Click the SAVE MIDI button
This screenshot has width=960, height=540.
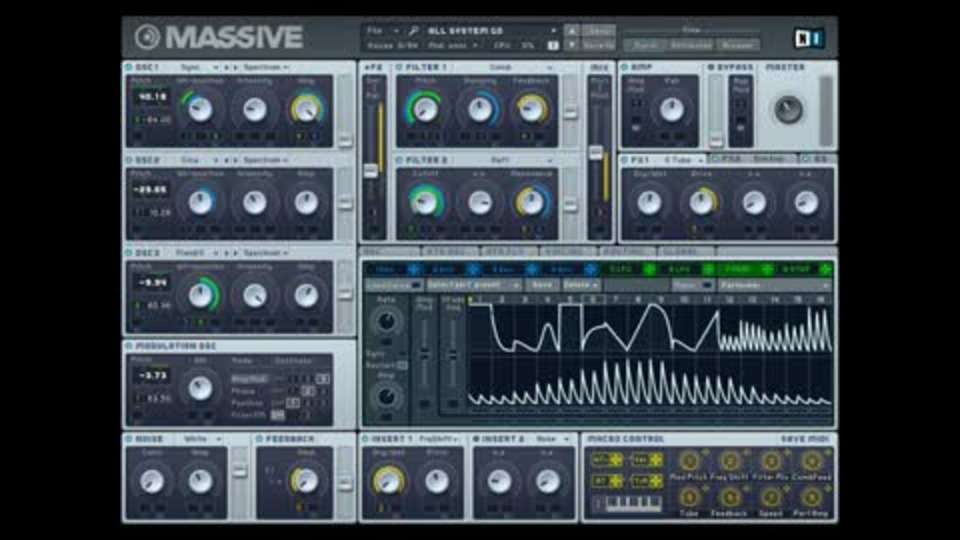(x=804, y=439)
